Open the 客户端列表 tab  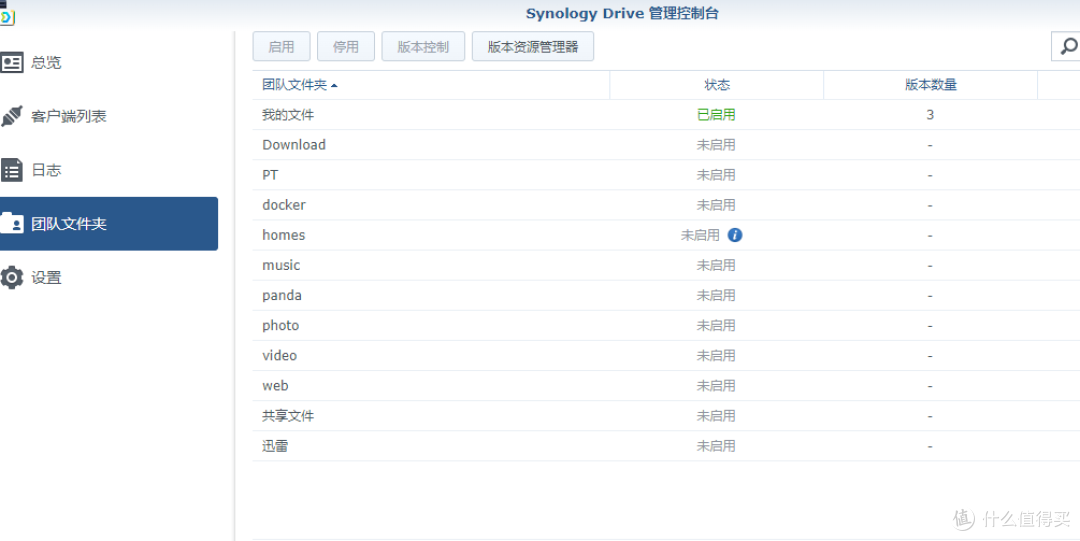[68, 116]
